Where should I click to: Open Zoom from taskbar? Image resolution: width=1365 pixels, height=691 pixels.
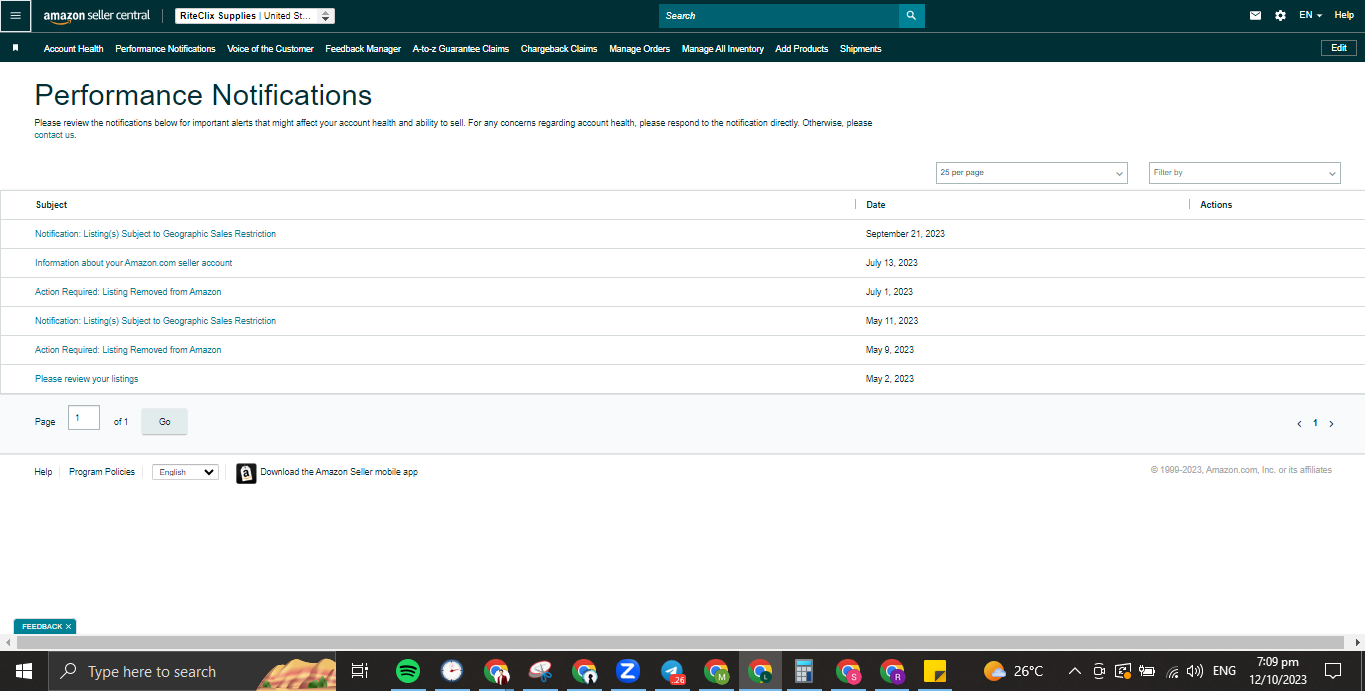tap(628, 671)
